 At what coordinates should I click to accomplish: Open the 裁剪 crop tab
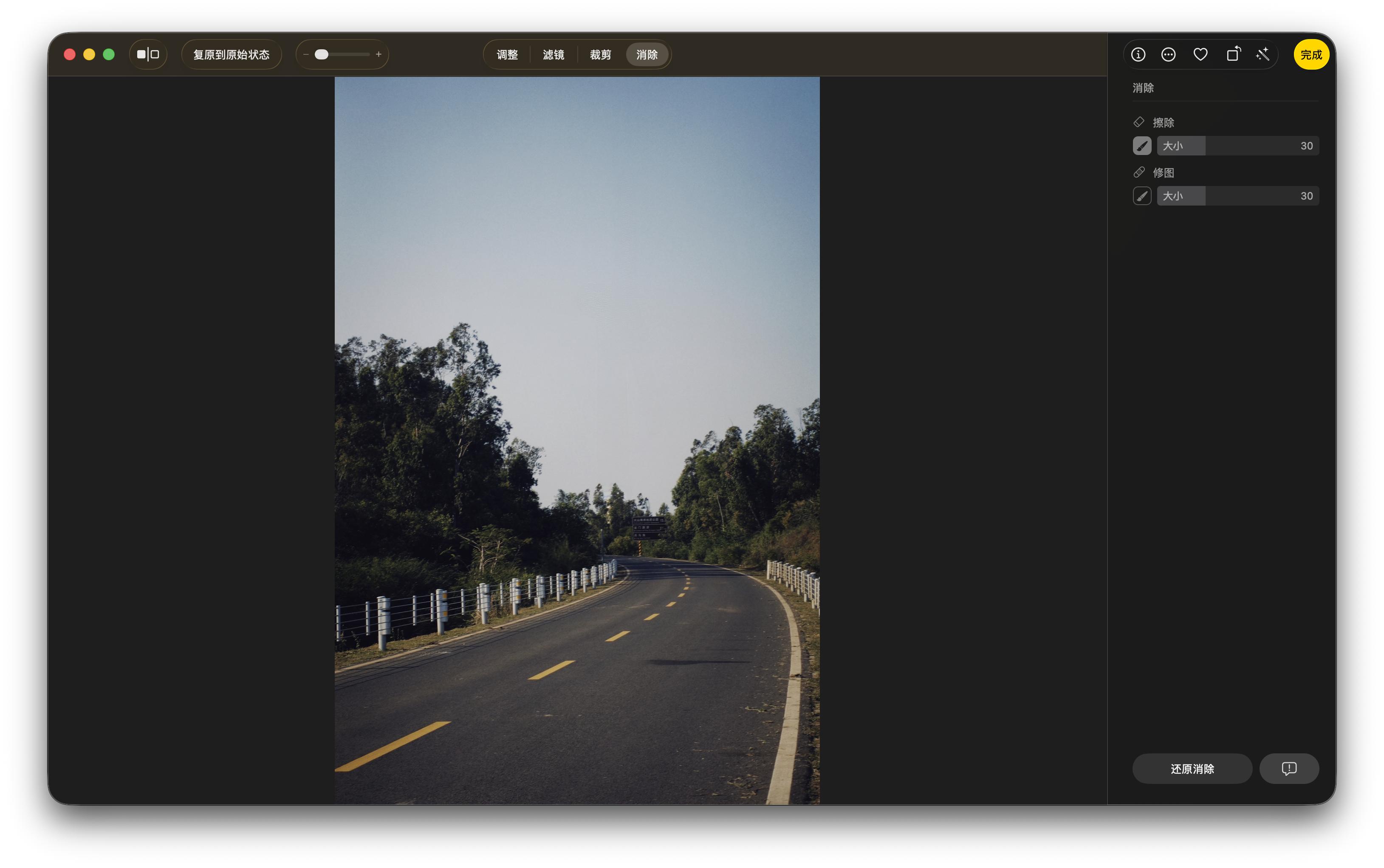[x=600, y=54]
